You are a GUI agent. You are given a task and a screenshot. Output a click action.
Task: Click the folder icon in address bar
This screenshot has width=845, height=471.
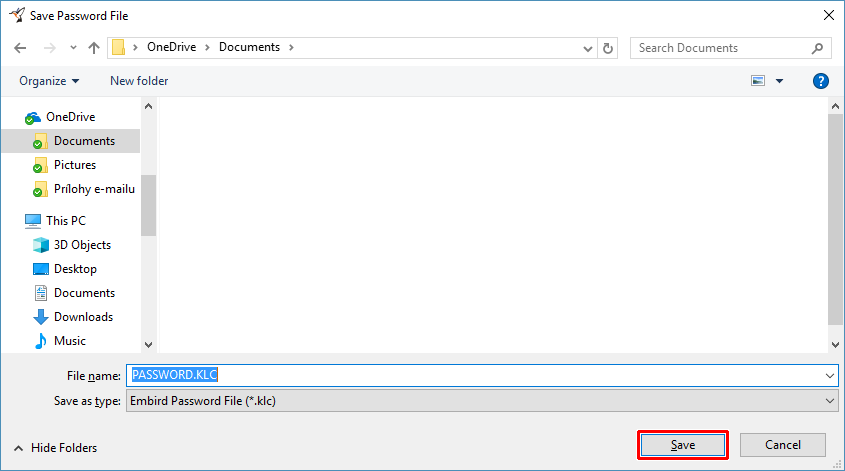[x=119, y=47]
